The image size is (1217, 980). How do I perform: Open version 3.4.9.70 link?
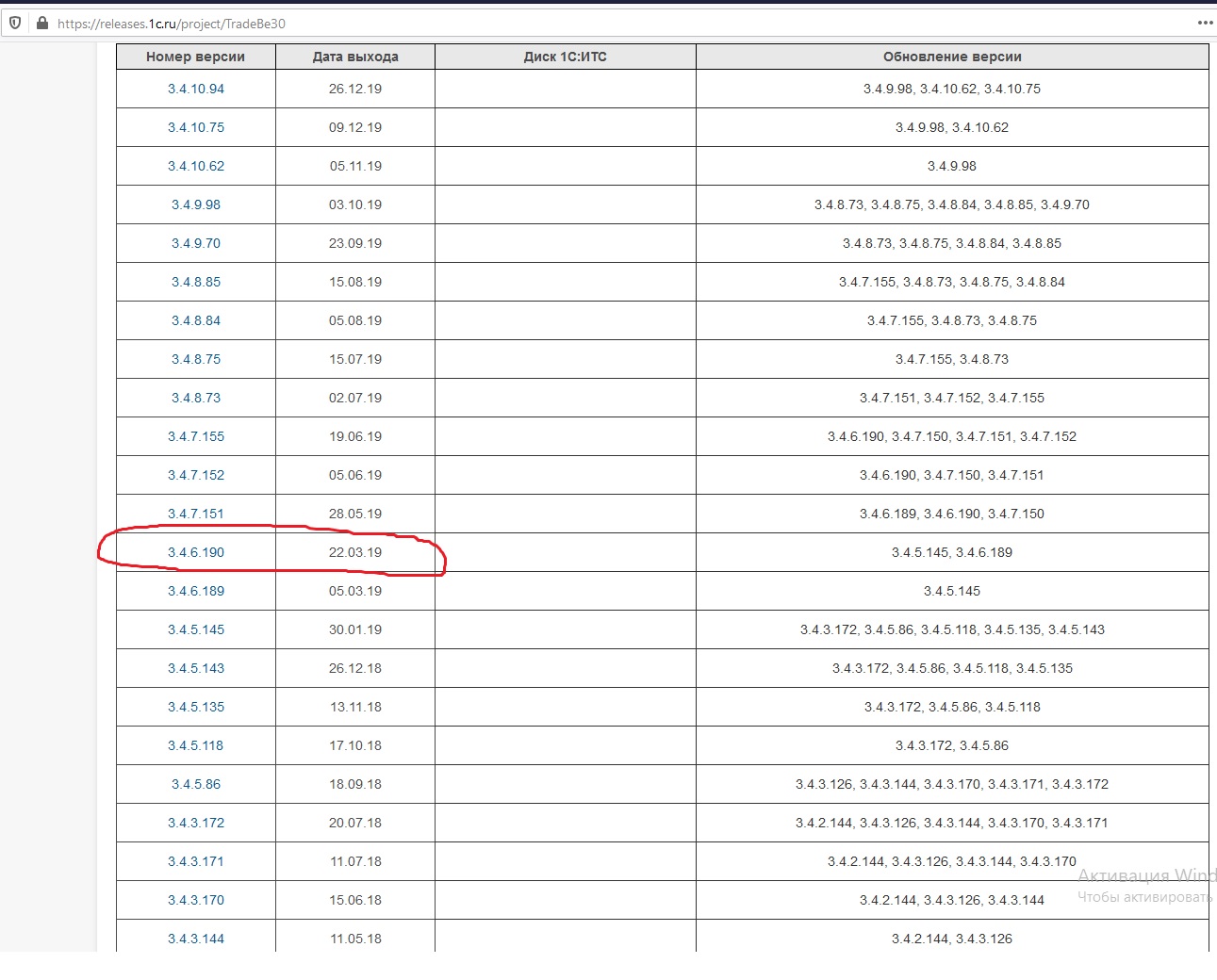pos(196,243)
